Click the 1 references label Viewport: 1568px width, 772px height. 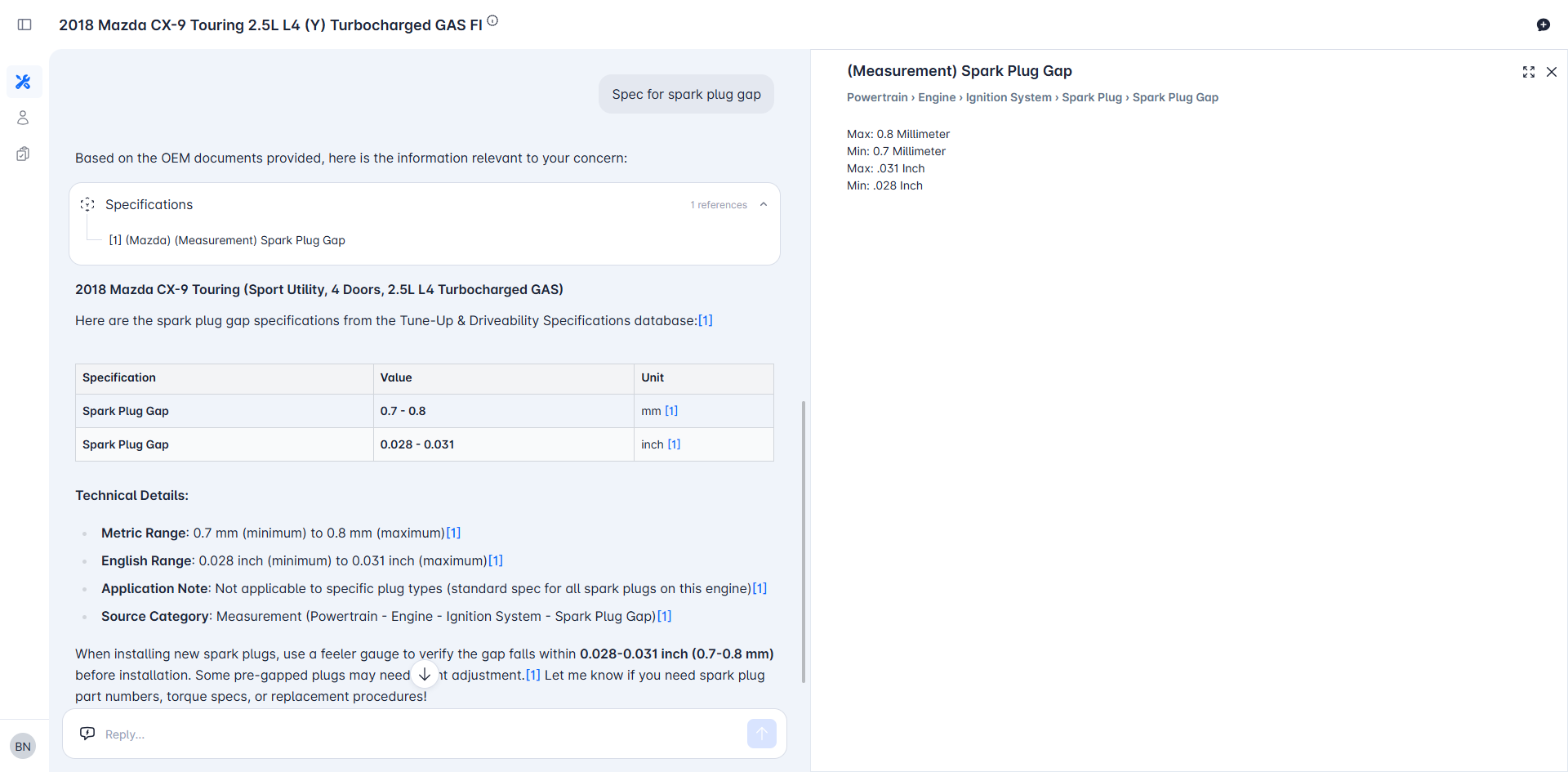pos(718,205)
